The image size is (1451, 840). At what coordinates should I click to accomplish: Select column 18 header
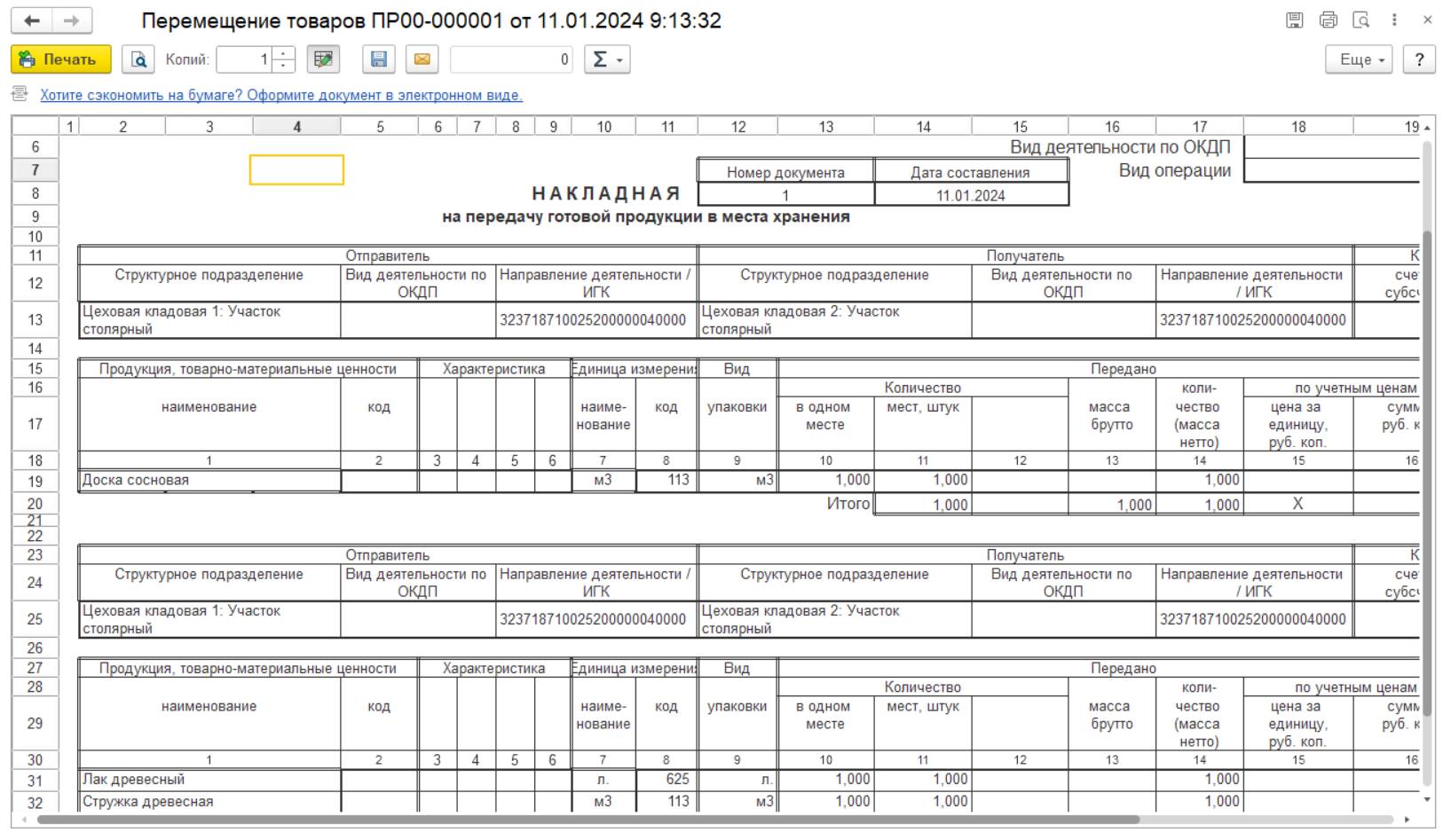coord(1298,127)
